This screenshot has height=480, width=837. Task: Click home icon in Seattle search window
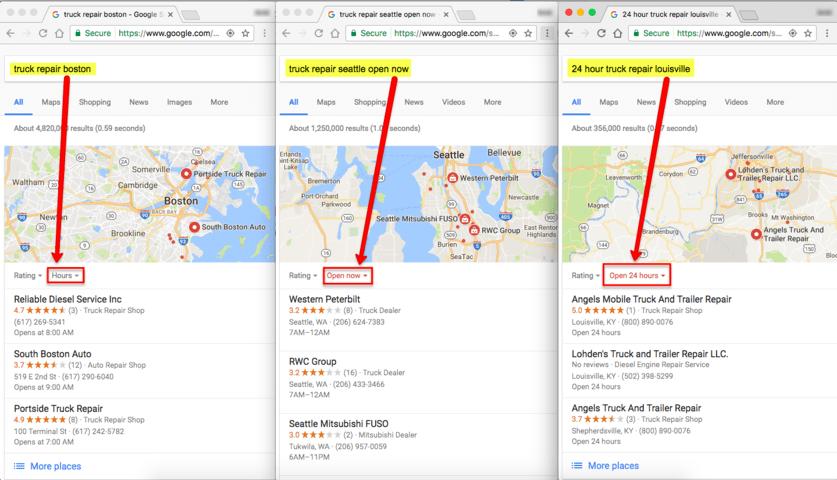click(x=335, y=33)
